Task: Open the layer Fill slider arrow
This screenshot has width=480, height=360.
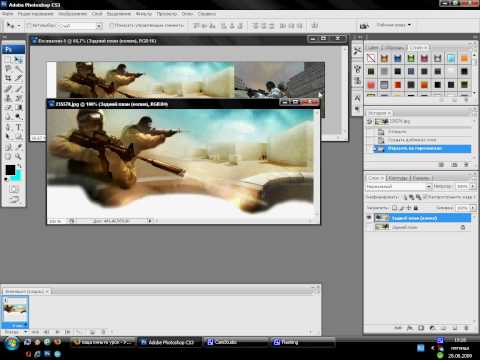Action: 473,208
